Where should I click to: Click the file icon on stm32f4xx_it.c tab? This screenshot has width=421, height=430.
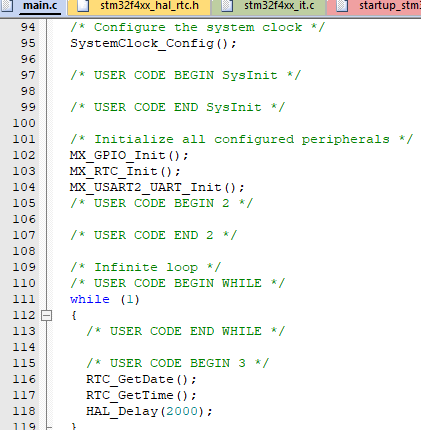point(227,6)
